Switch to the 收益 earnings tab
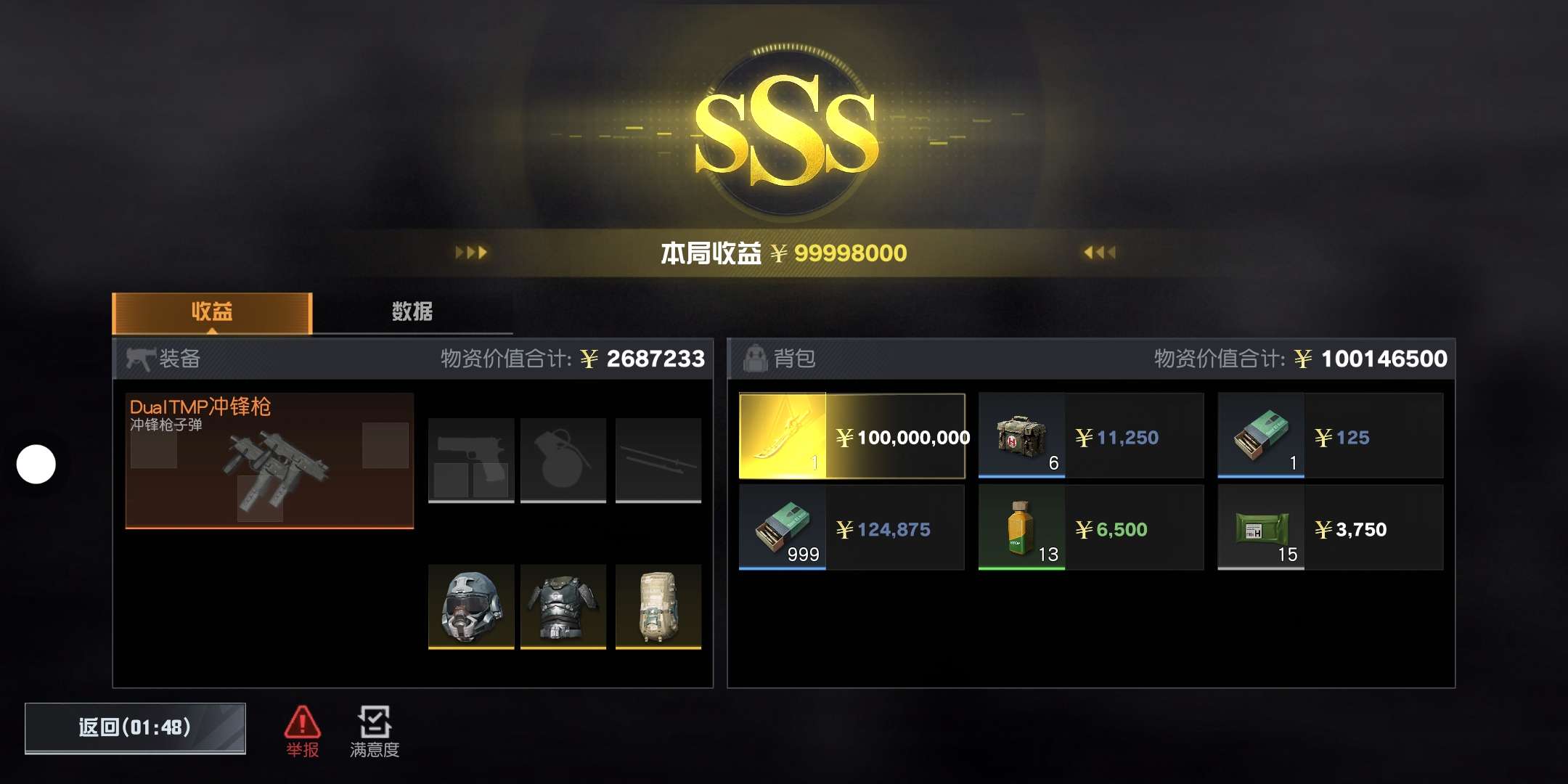 (212, 313)
